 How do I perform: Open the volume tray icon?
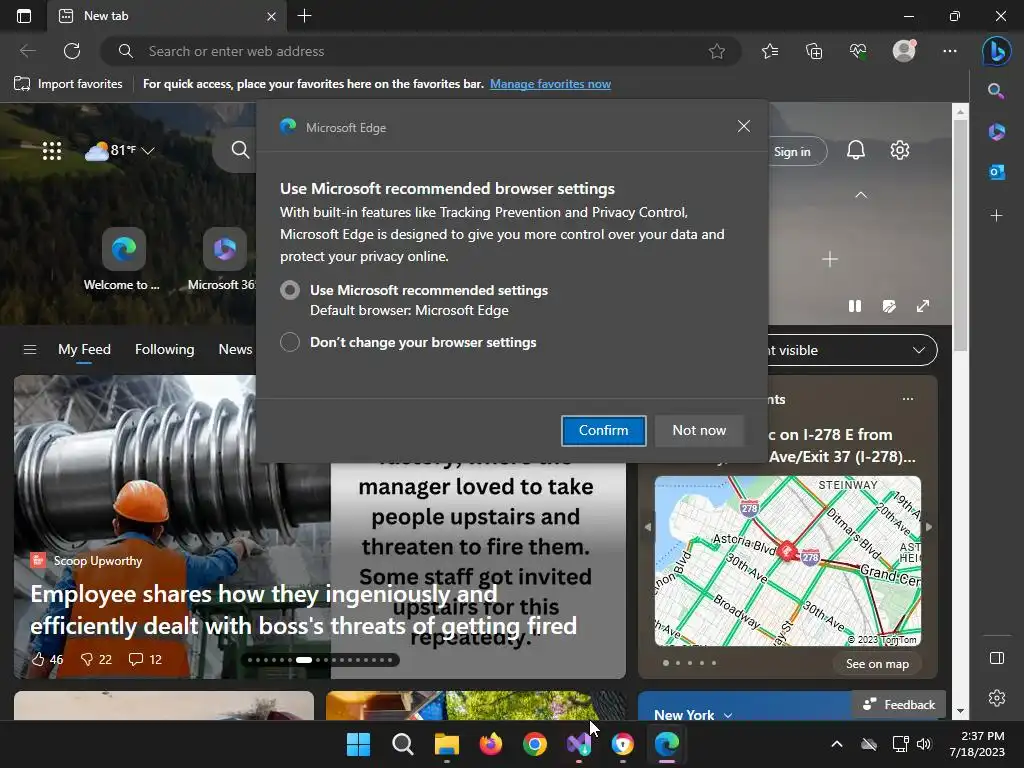tap(923, 744)
